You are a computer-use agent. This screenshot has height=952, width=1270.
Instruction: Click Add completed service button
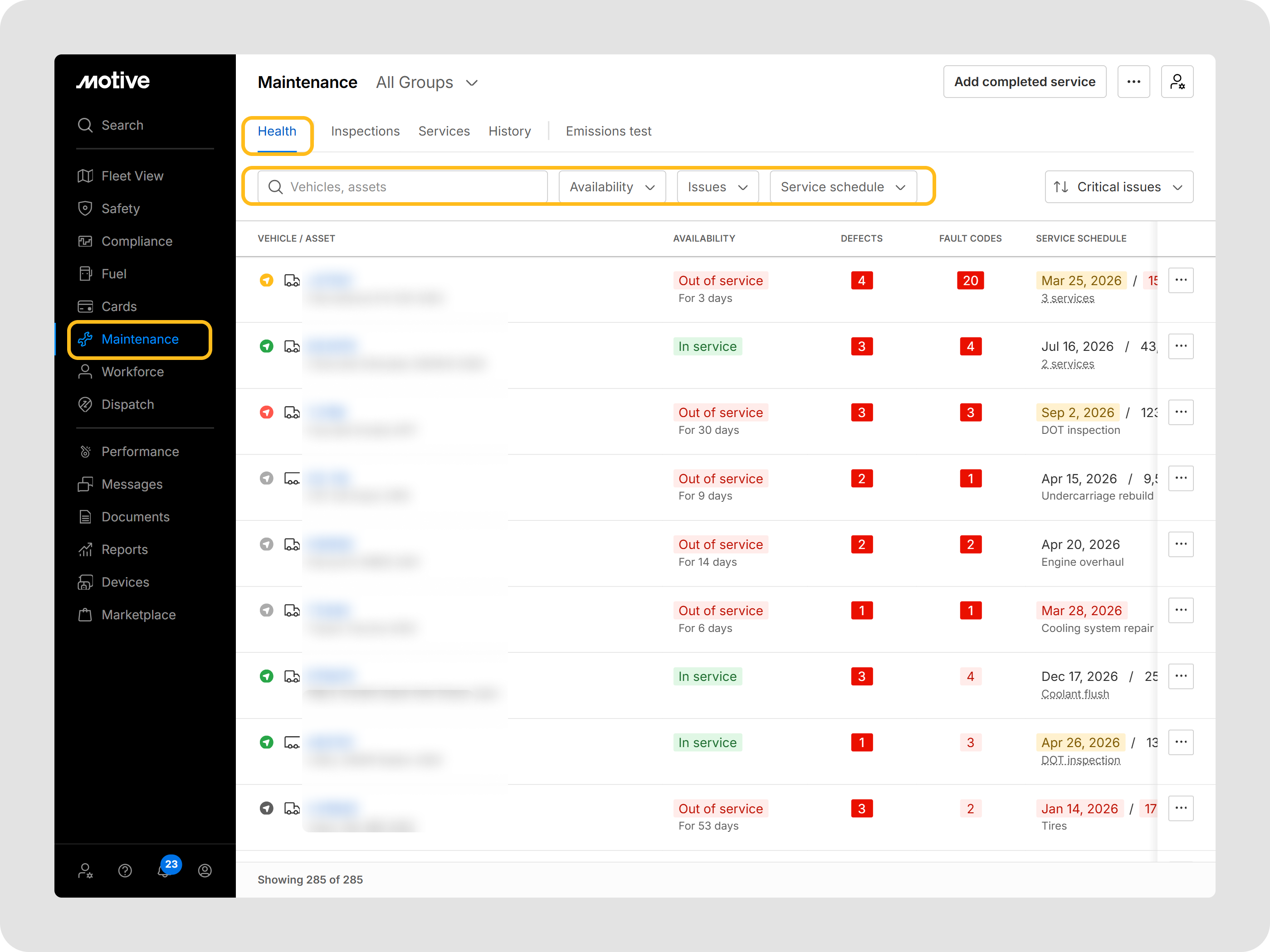pos(1025,82)
